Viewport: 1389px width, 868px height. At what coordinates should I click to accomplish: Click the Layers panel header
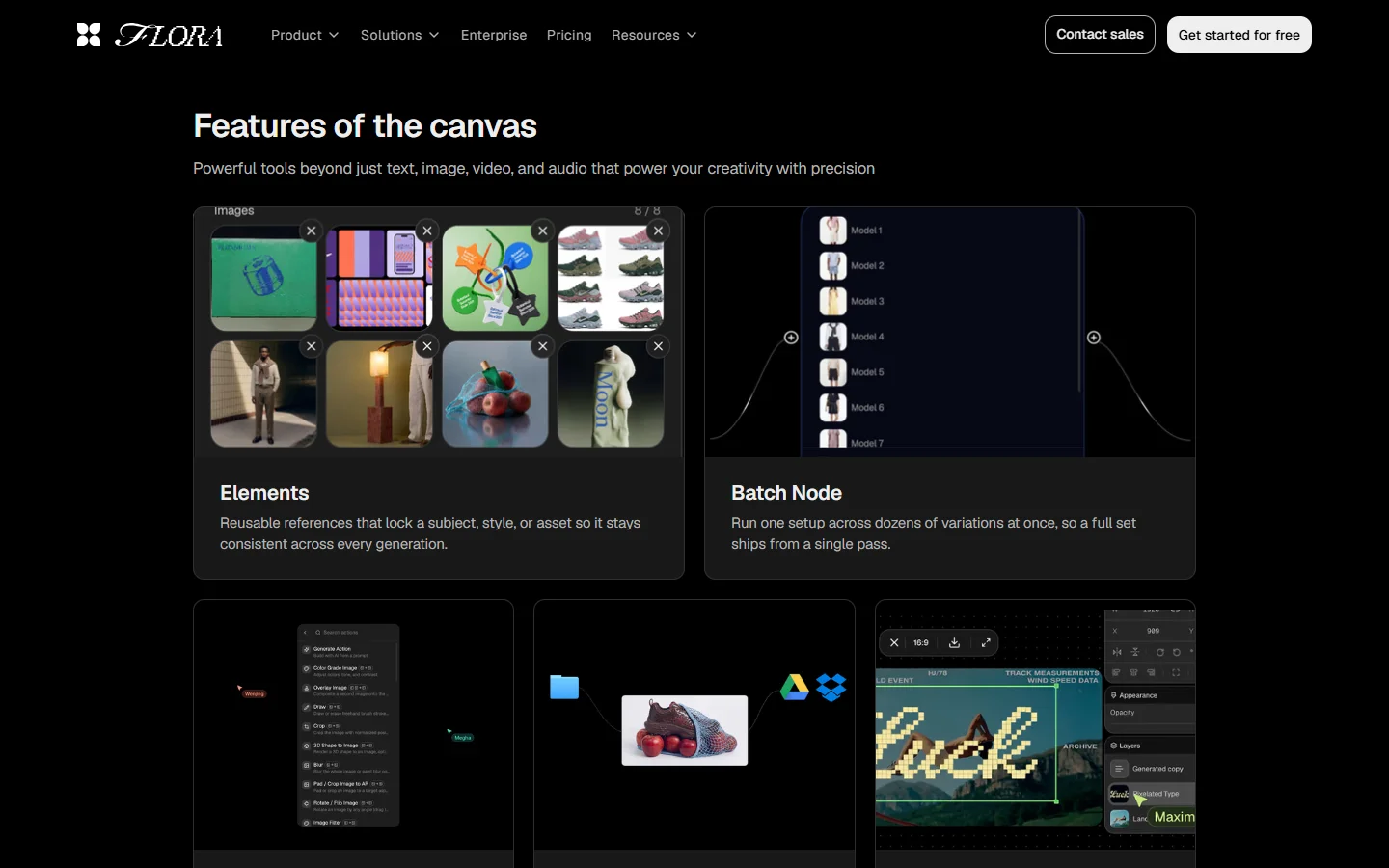(1150, 746)
